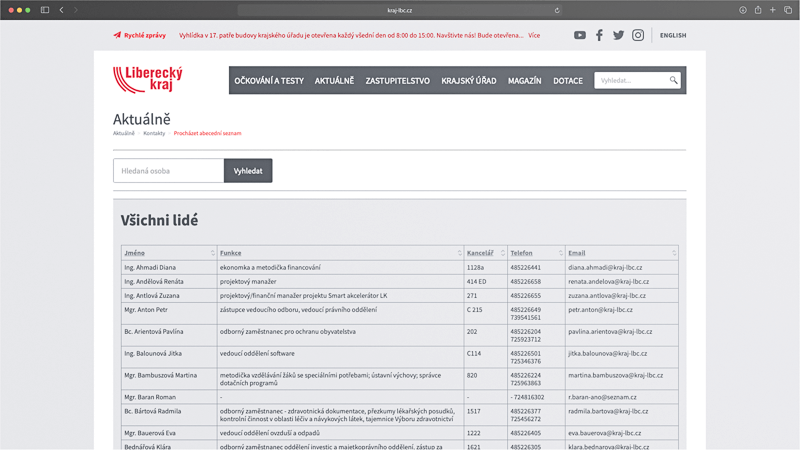Reload page using address bar icon
This screenshot has width=800, height=450.
pyautogui.click(x=556, y=10)
